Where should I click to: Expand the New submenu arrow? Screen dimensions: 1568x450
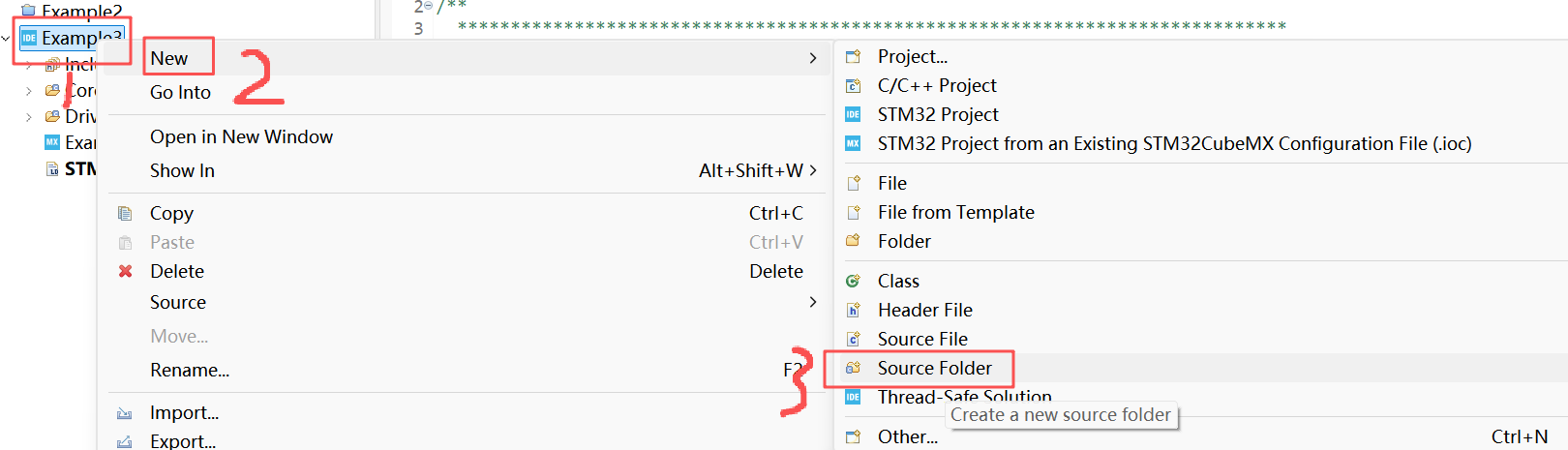[812, 58]
